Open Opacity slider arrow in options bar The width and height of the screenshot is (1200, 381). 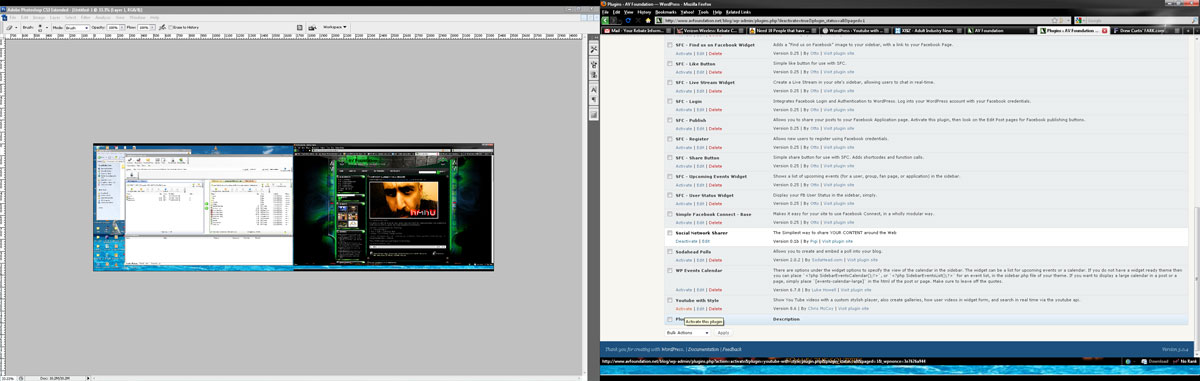(x=122, y=27)
